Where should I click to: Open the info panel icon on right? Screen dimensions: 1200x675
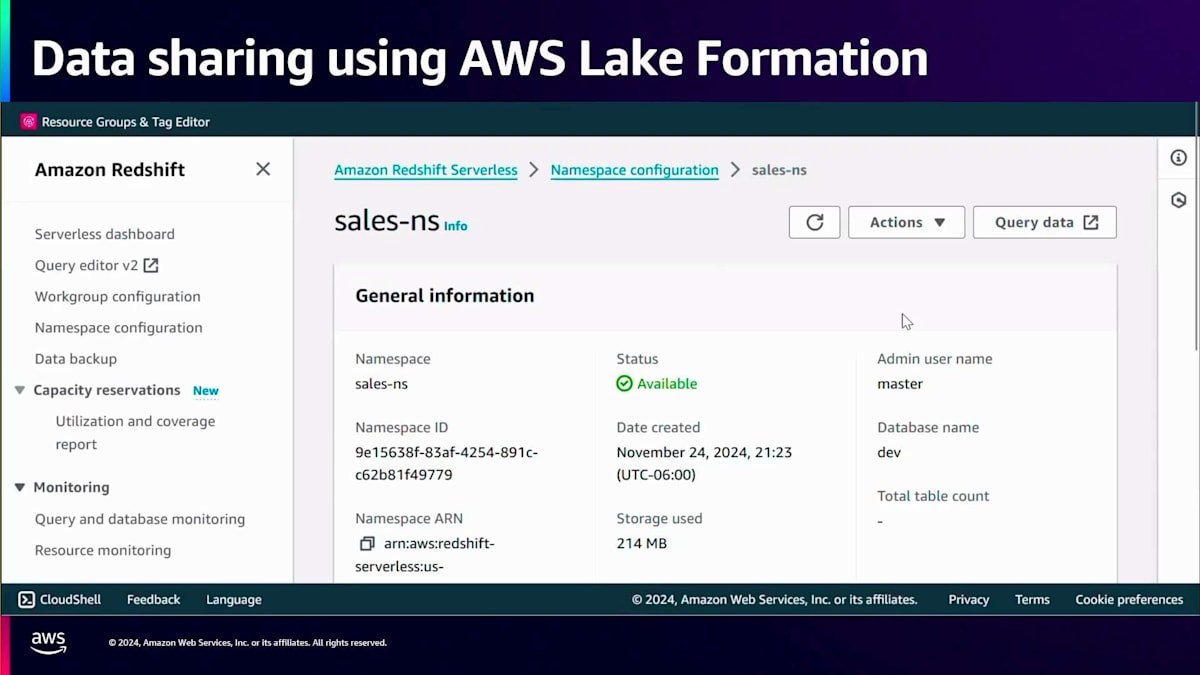1179,158
